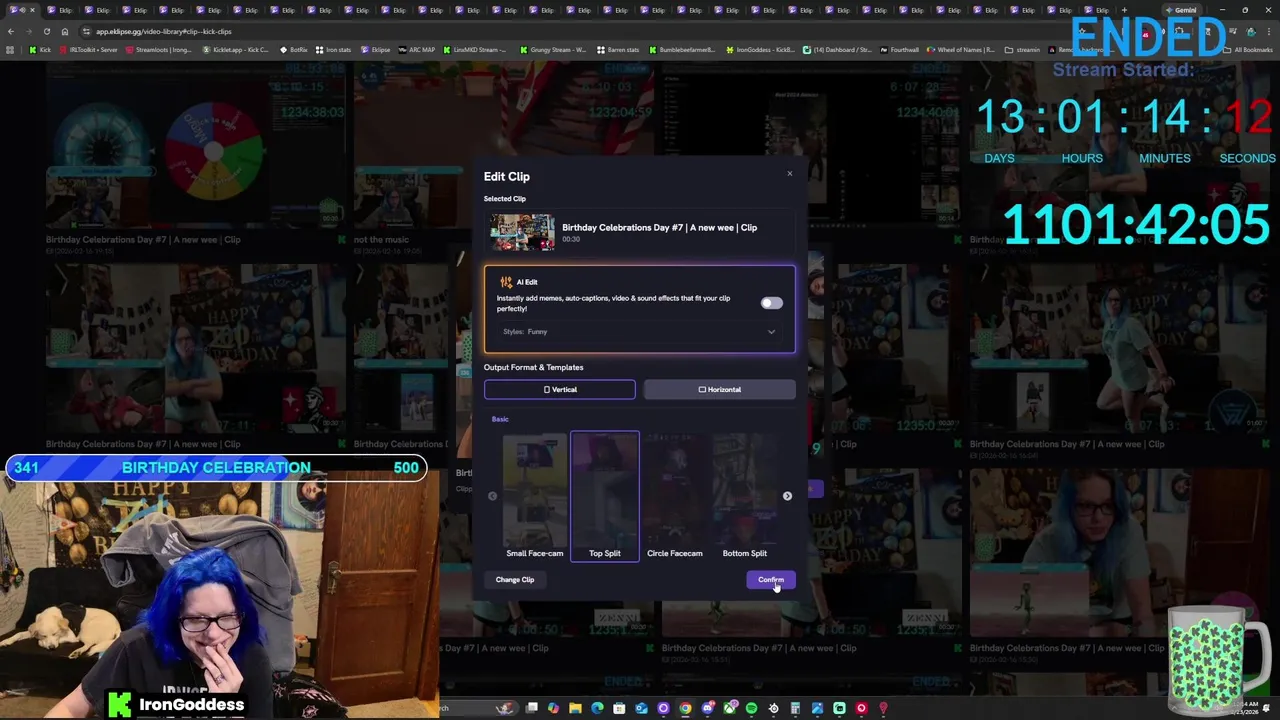The height and width of the screenshot is (720, 1280).
Task: Open the BotRix bookmark
Action: pos(294,50)
